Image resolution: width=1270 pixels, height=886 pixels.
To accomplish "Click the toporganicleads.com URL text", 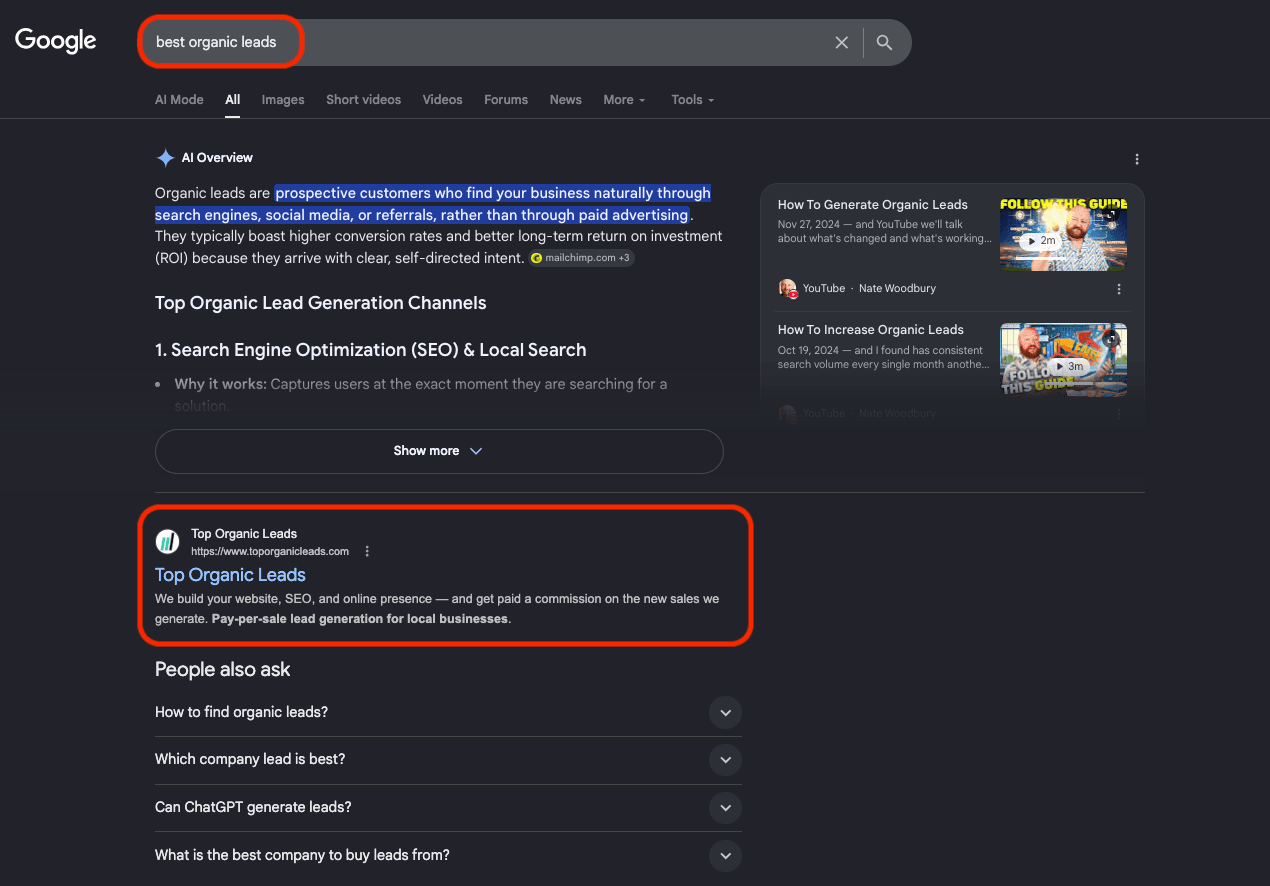I will point(270,551).
